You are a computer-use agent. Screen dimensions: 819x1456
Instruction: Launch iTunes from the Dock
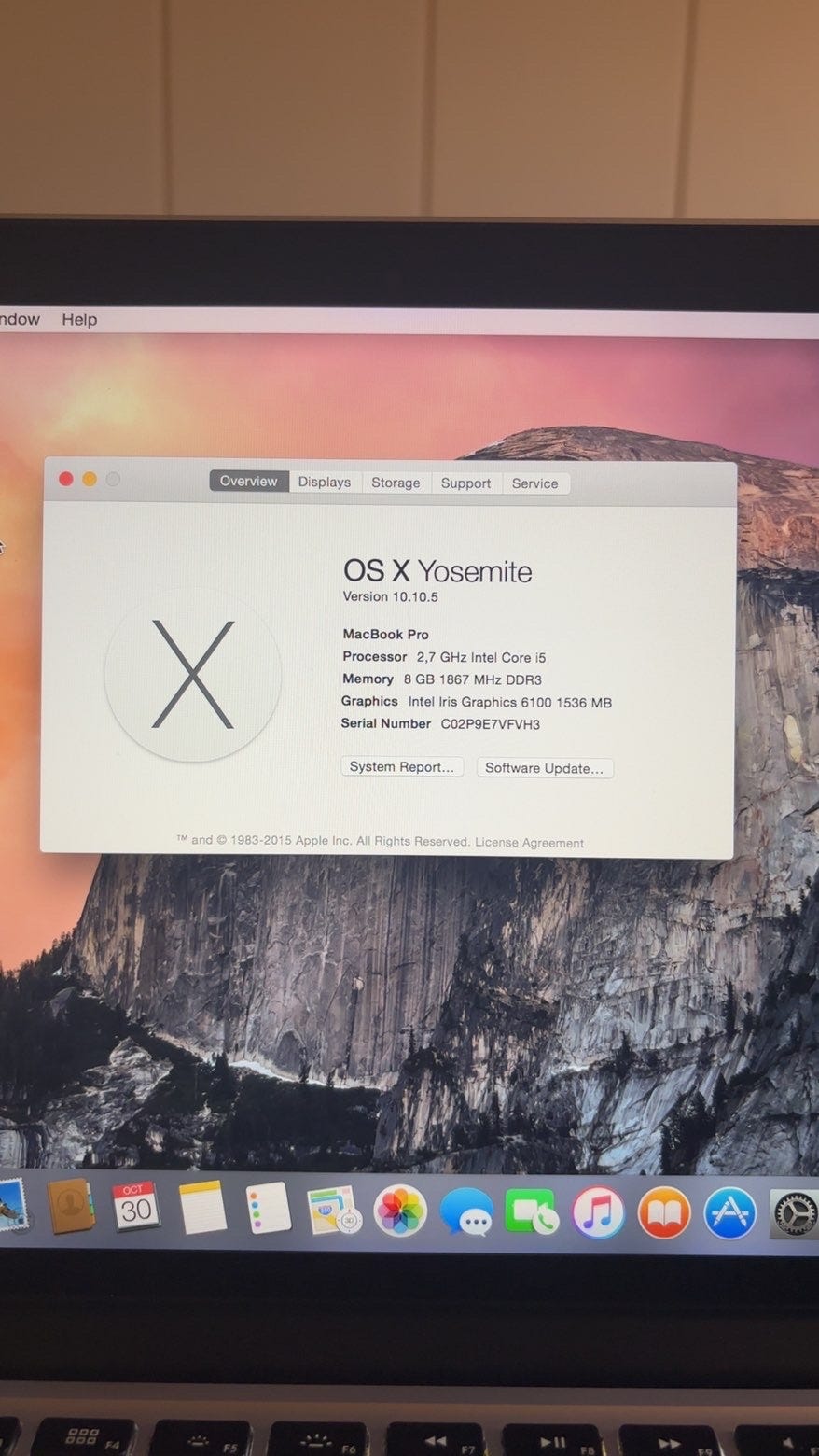pyautogui.click(x=598, y=1213)
